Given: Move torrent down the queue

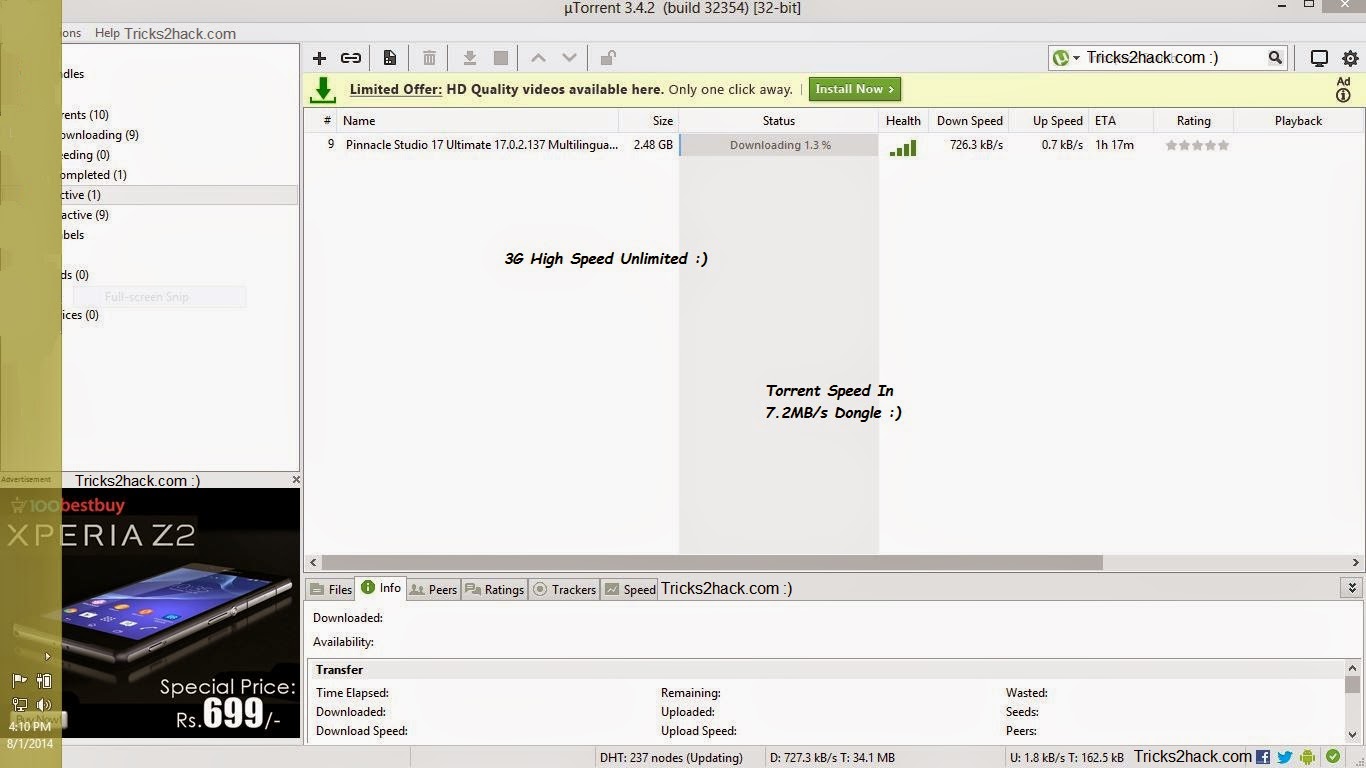Looking at the screenshot, I should (569, 58).
